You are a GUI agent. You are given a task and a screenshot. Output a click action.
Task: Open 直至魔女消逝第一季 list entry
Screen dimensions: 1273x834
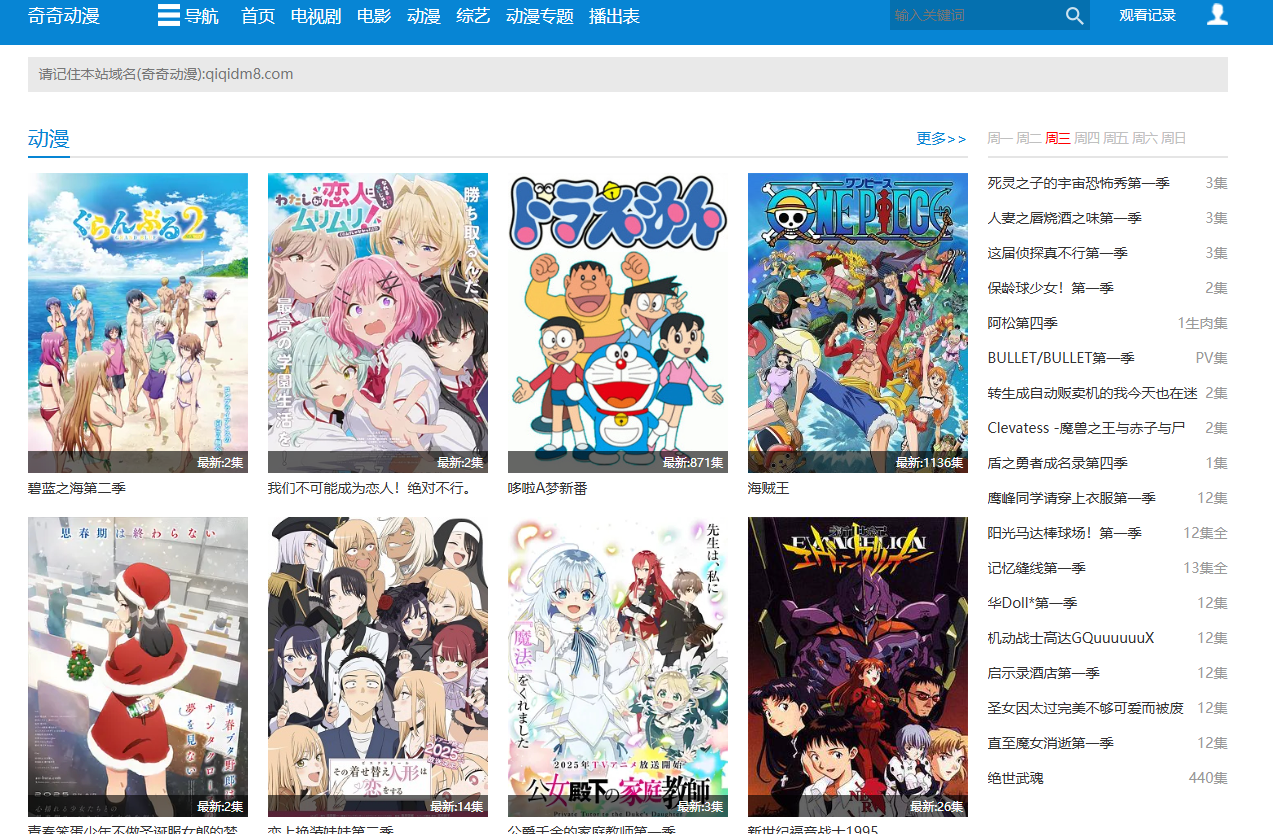pos(1050,743)
